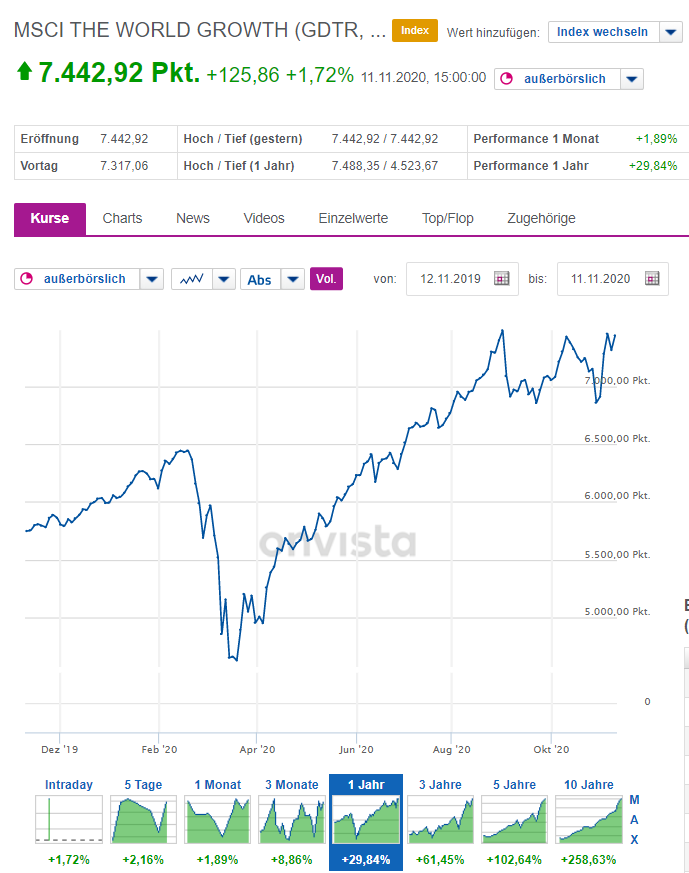
Task: Toggle the Vol. volume button
Action: click(326, 279)
